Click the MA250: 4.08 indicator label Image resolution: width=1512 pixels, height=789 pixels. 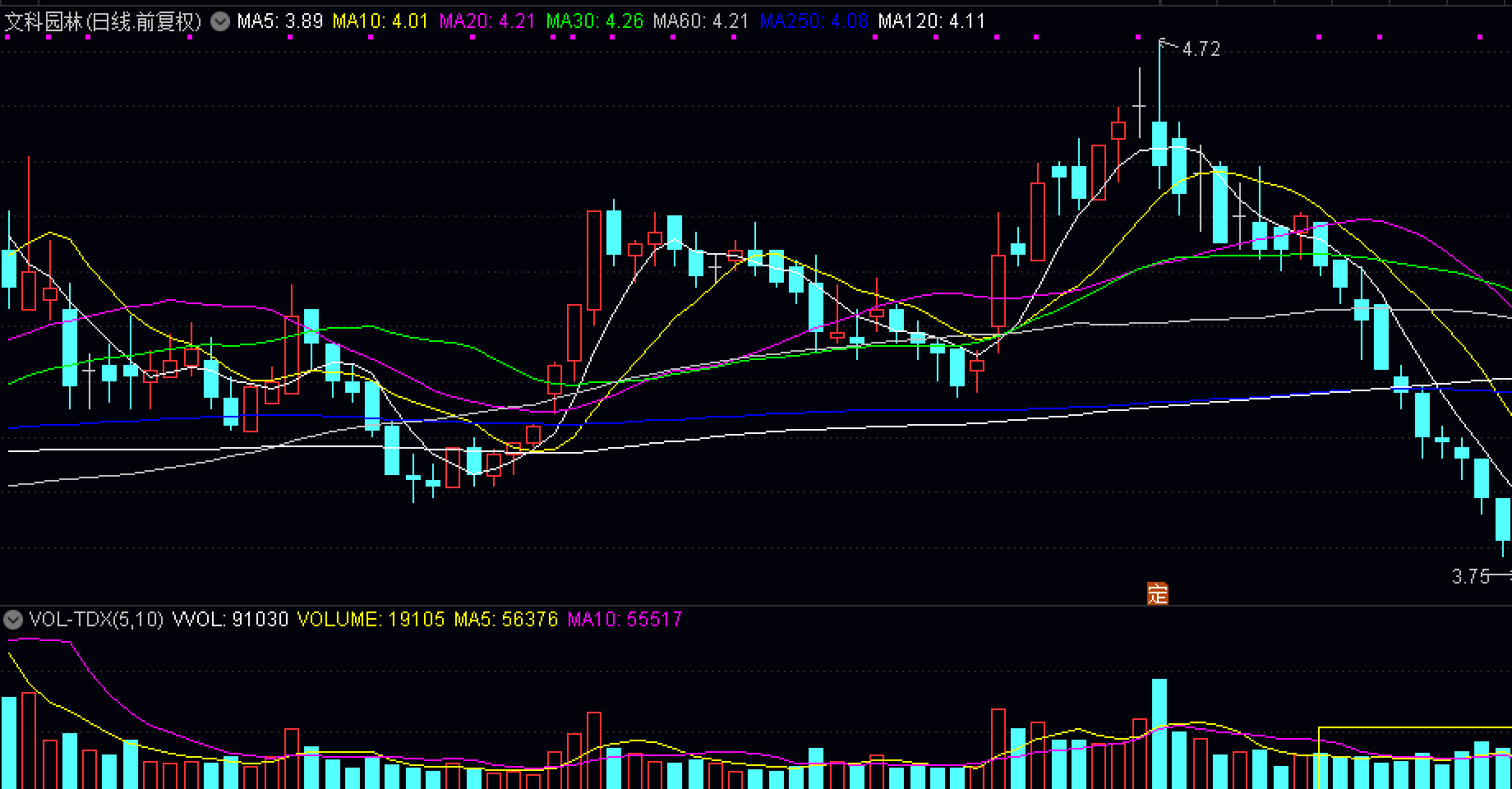tap(814, 21)
